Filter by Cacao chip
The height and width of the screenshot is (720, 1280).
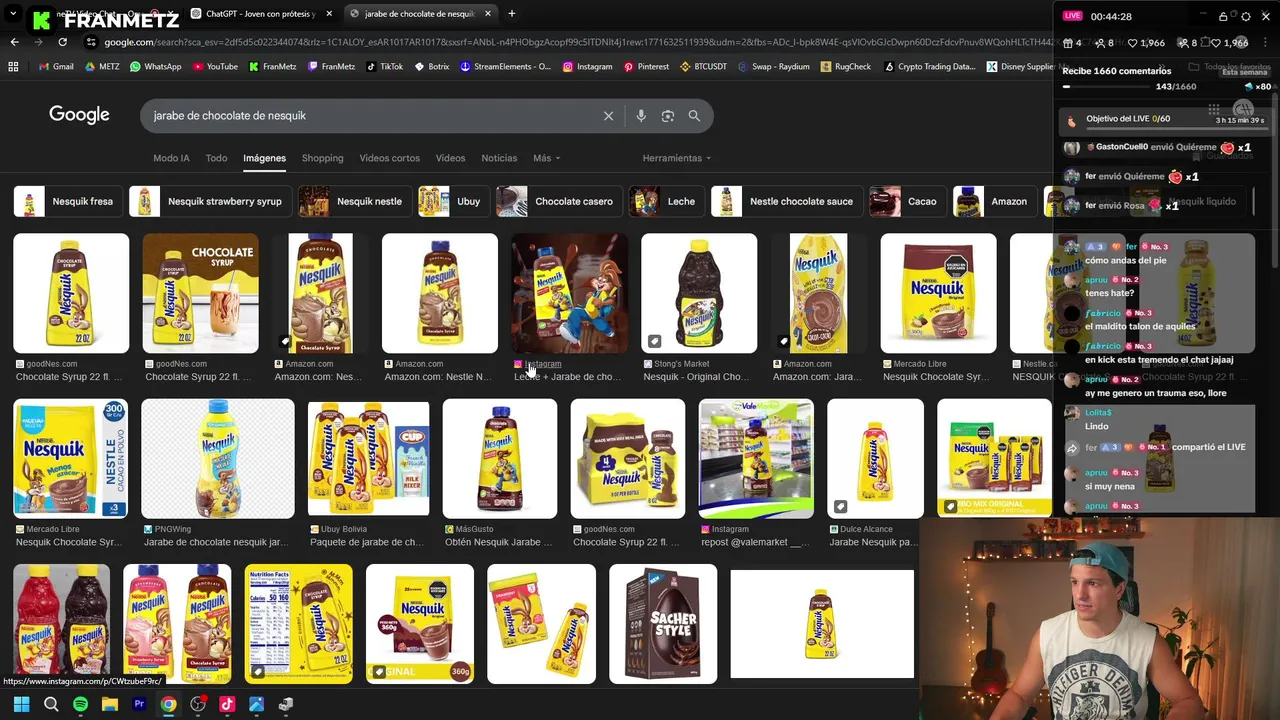click(907, 201)
